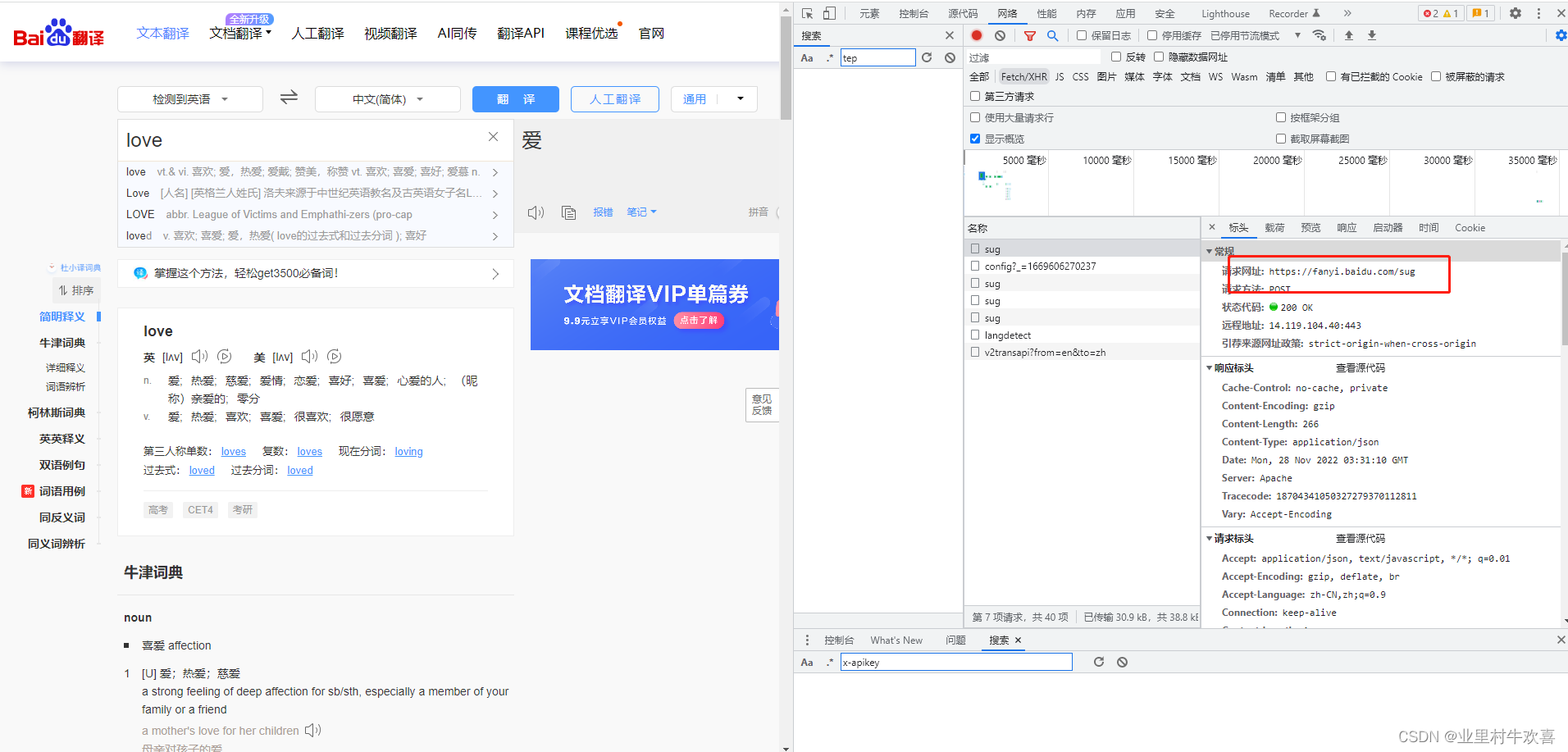Click the export HAR download icon

pos(1372,35)
